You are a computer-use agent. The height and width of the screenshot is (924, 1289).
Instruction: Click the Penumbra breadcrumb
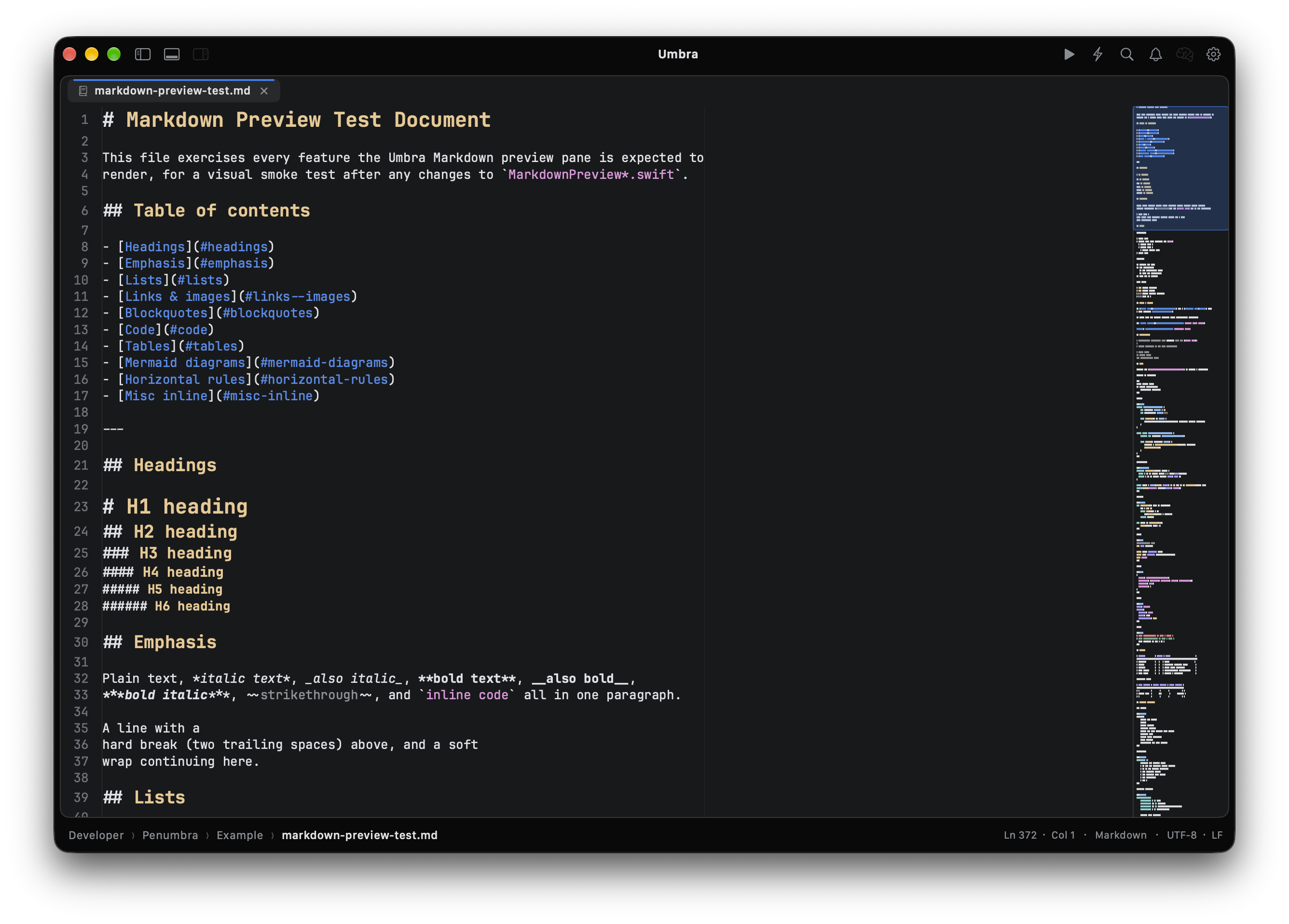(170, 835)
